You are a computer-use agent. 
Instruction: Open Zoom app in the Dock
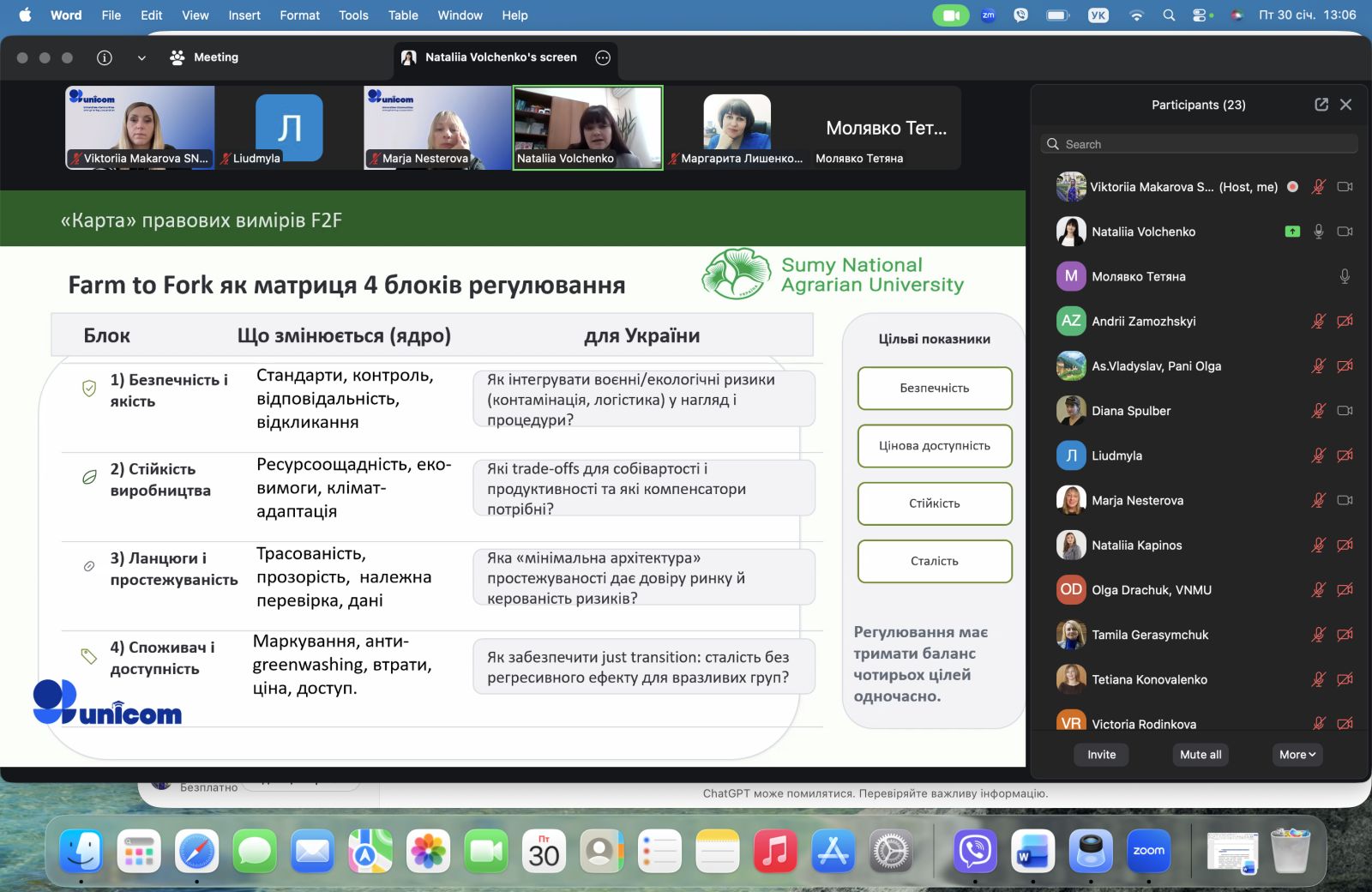pos(1148,852)
